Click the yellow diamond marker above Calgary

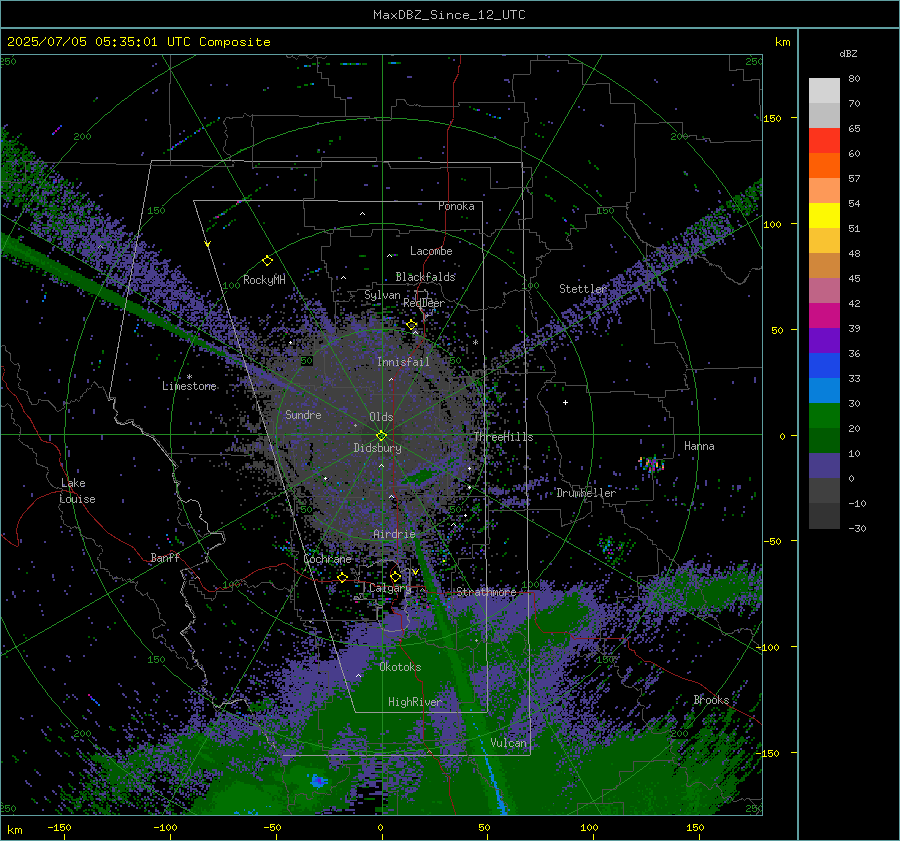click(x=395, y=576)
